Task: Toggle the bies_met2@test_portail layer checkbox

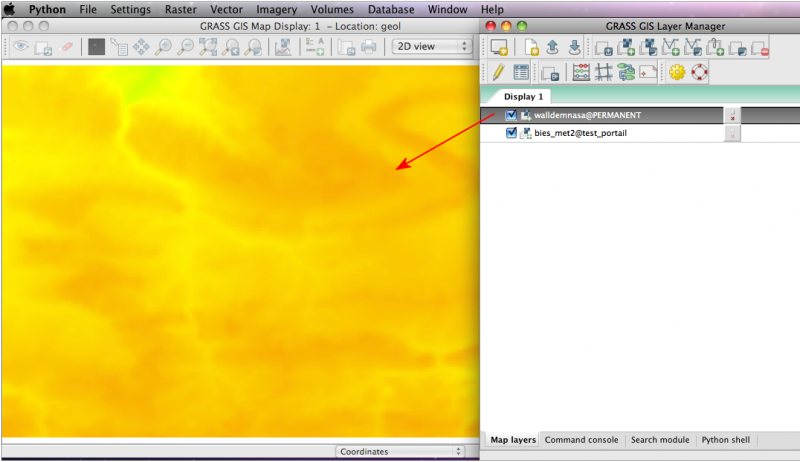Action: pyautogui.click(x=511, y=133)
